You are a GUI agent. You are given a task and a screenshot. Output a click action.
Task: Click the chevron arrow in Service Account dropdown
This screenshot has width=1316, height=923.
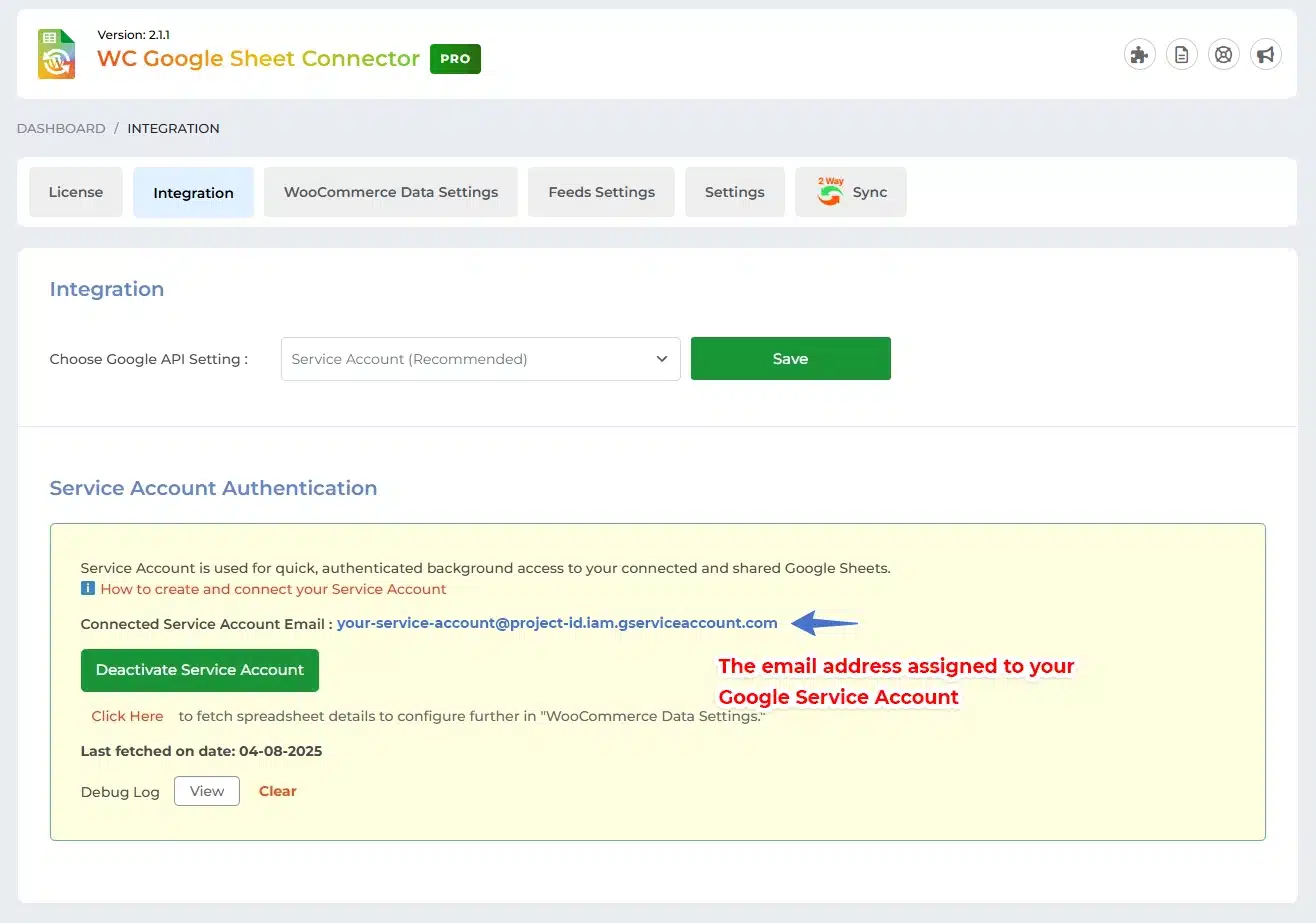pyautogui.click(x=661, y=359)
